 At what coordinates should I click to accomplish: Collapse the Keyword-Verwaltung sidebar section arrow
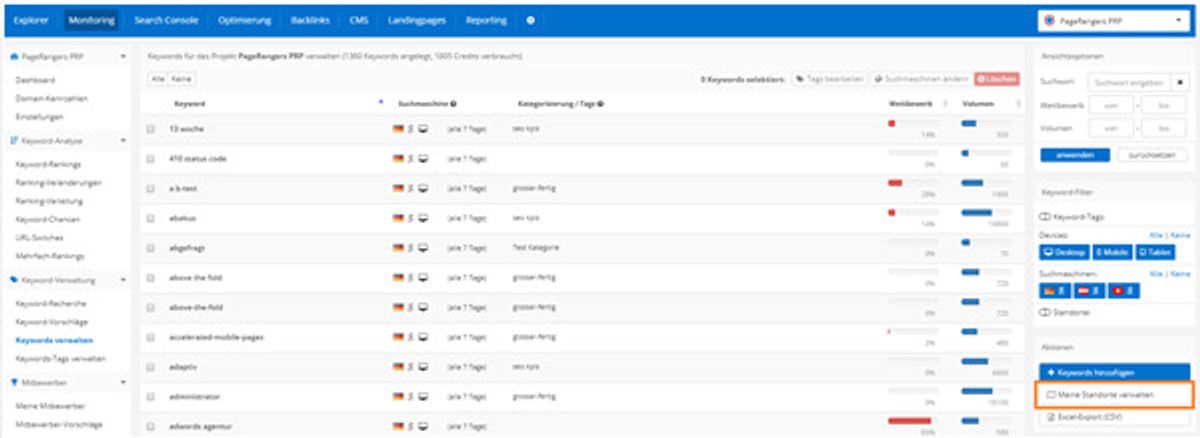122,281
